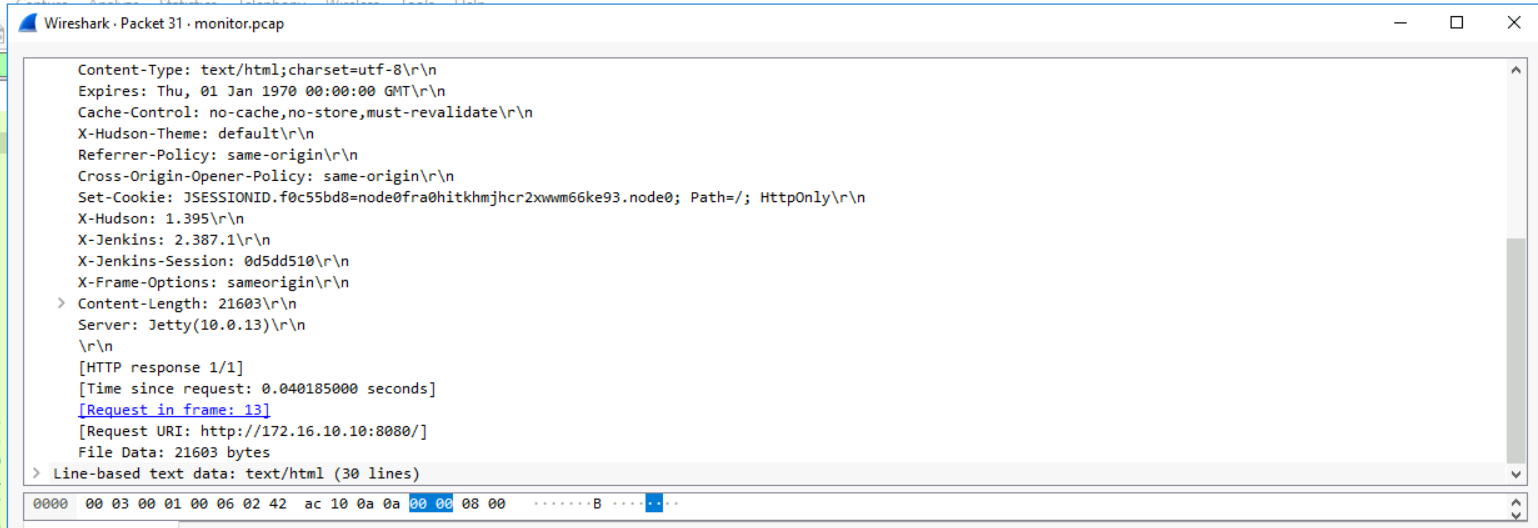Select the File Data: 21603 bytes line
Viewport: 1538px width, 528px height.
174,452
